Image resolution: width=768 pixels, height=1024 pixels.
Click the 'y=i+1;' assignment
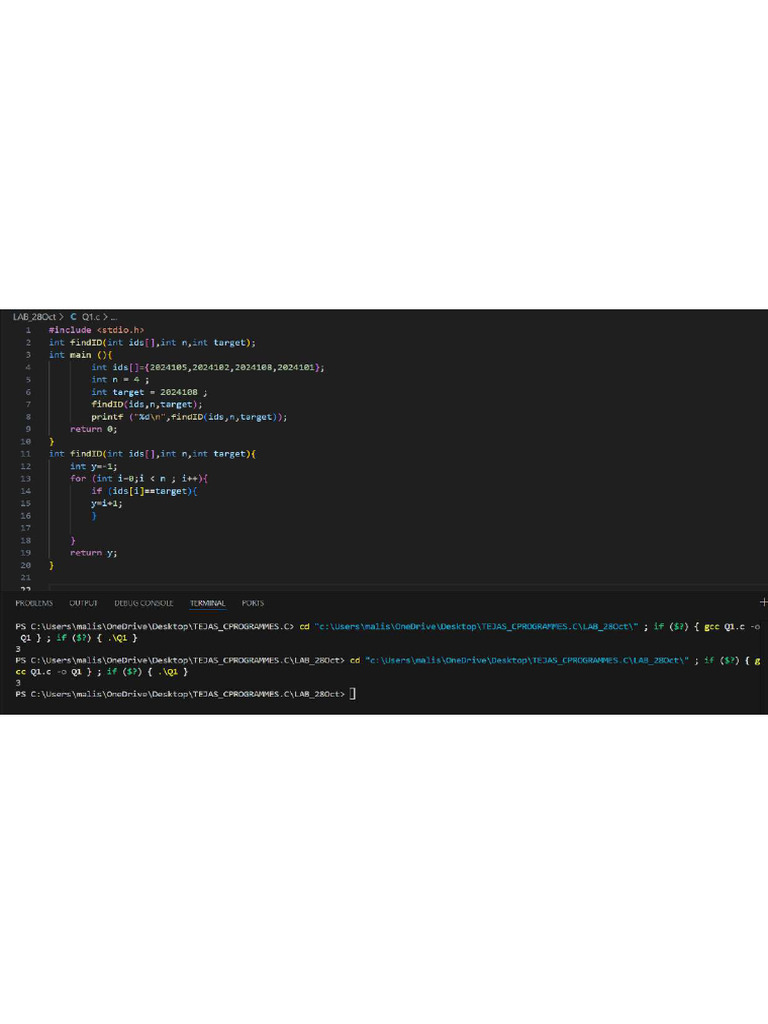107,503
